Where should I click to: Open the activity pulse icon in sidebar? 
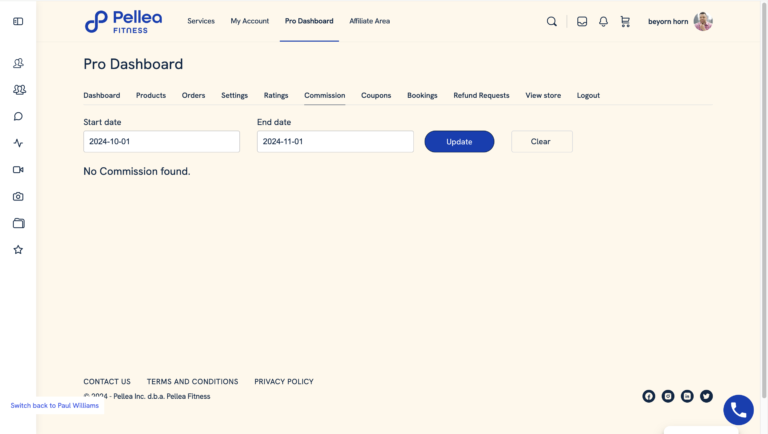18,143
